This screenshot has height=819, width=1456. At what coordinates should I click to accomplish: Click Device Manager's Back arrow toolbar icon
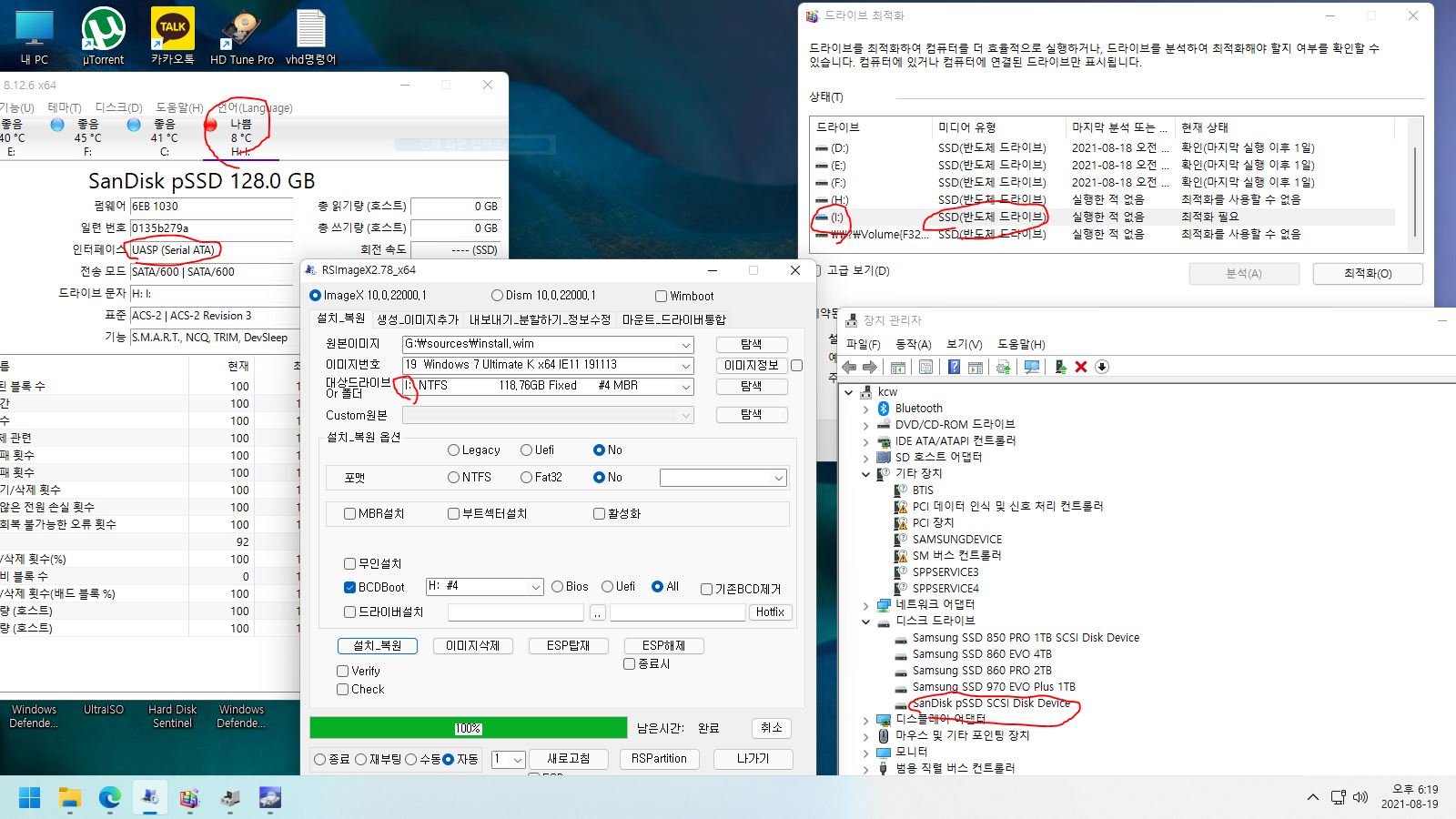pos(849,367)
